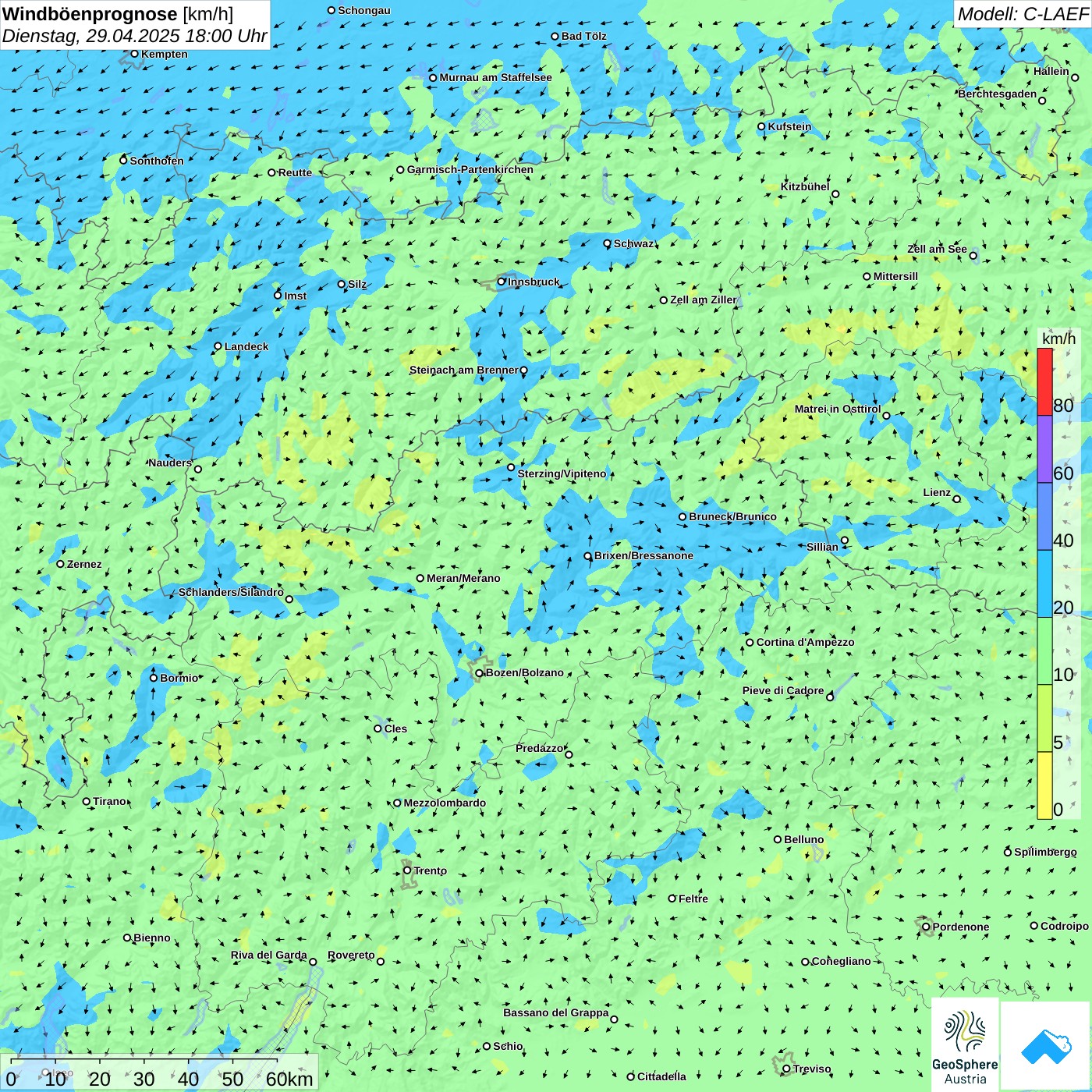Image resolution: width=1092 pixels, height=1092 pixels.
Task: Click the Feltre marker circle
Action: pyautogui.click(x=672, y=899)
